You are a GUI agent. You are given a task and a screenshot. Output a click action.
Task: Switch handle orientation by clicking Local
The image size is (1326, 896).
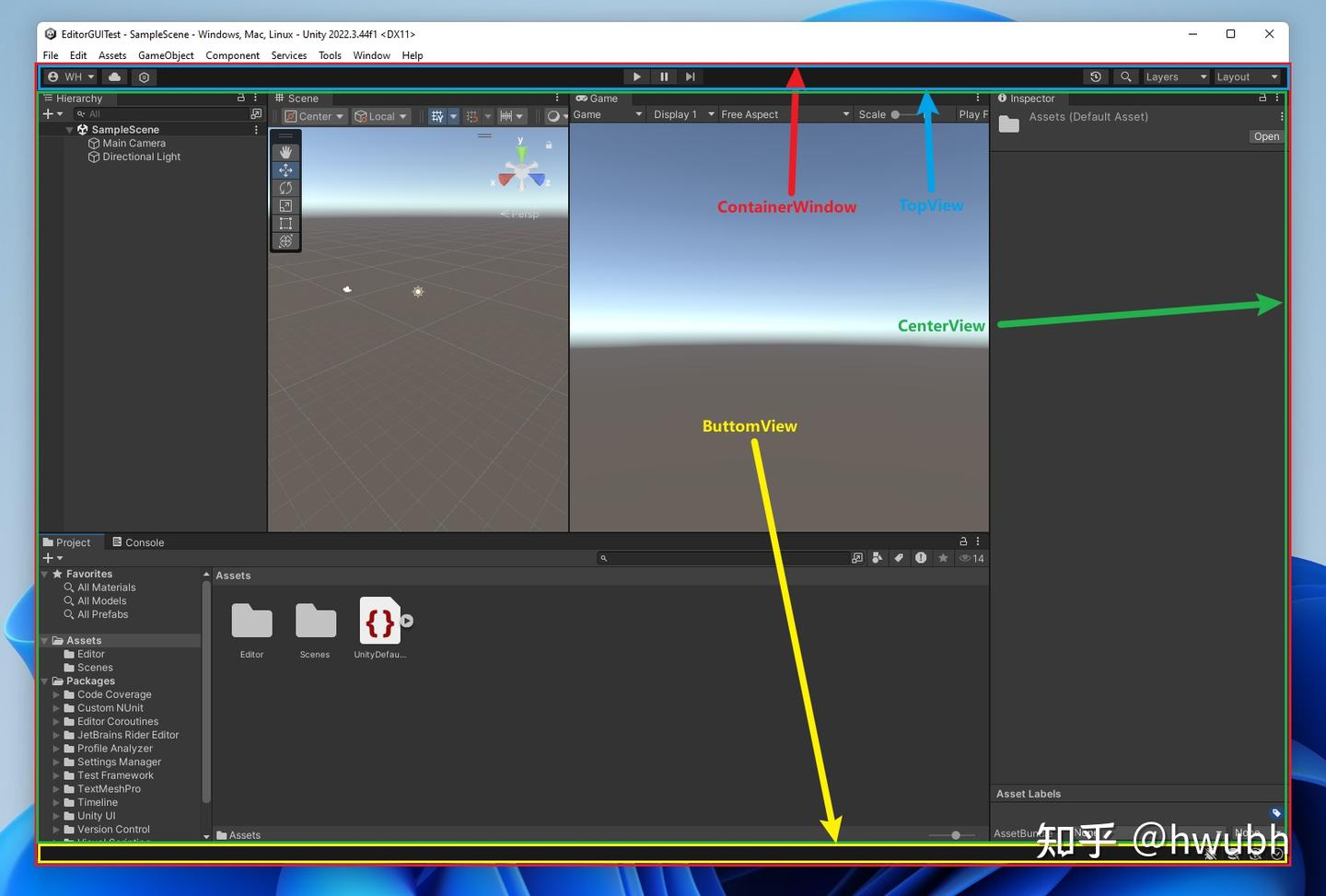380,116
